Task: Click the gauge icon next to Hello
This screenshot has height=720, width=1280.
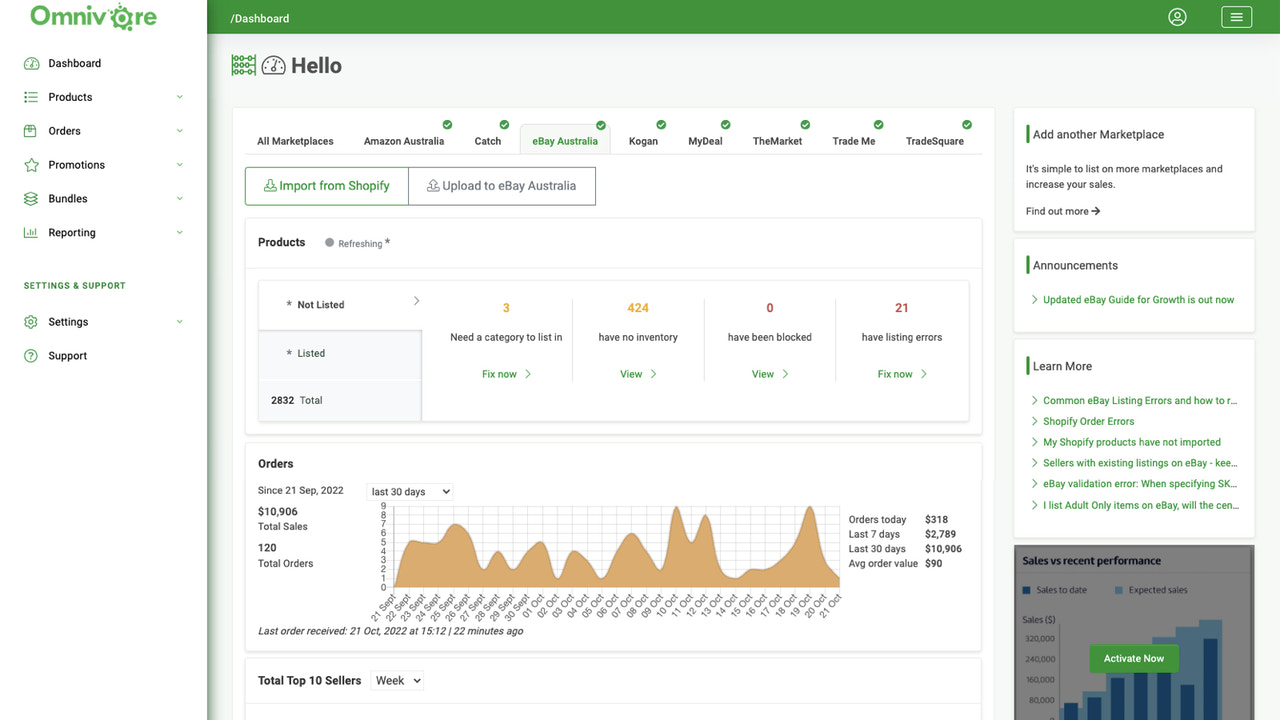Action: (x=273, y=64)
